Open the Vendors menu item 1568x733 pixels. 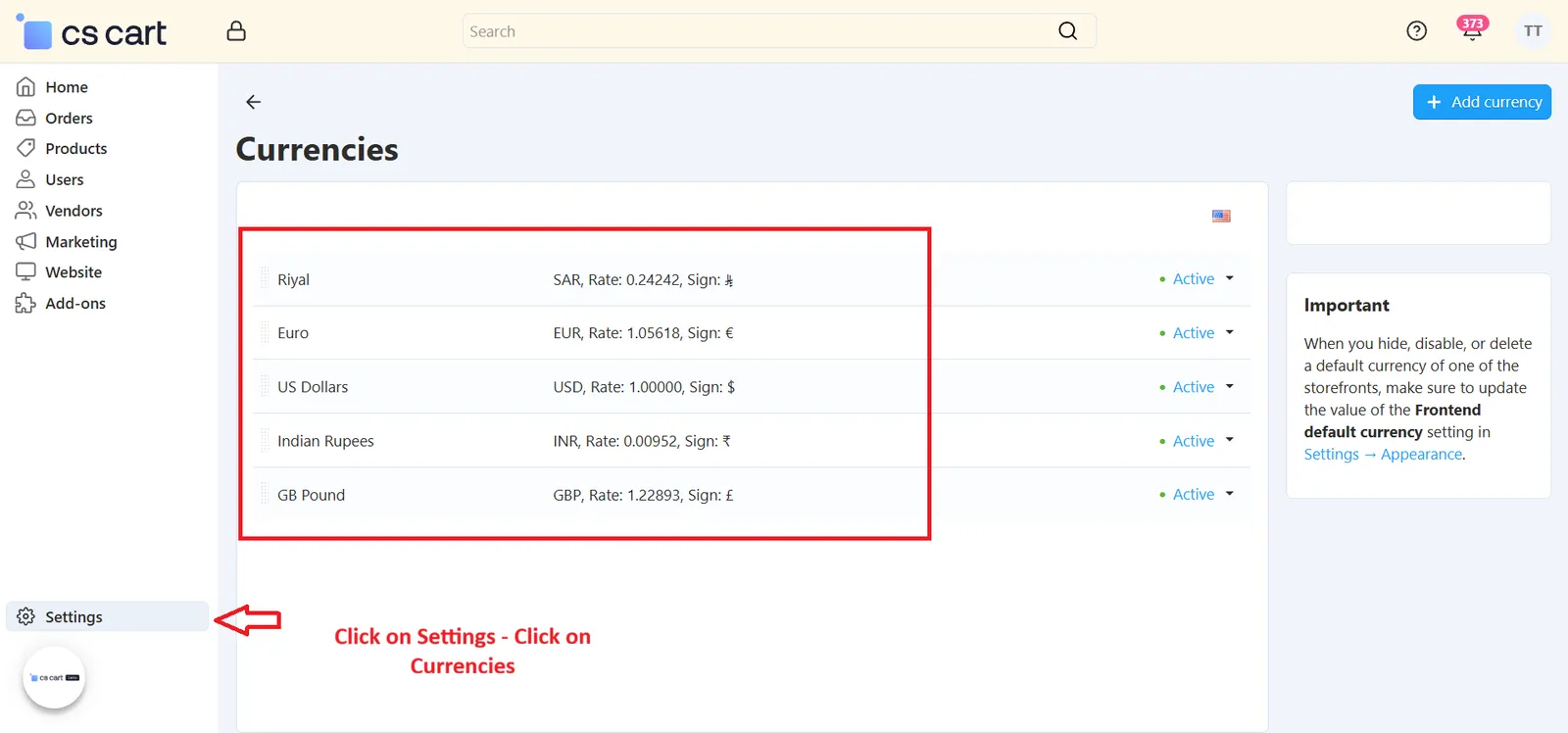(x=60, y=211)
